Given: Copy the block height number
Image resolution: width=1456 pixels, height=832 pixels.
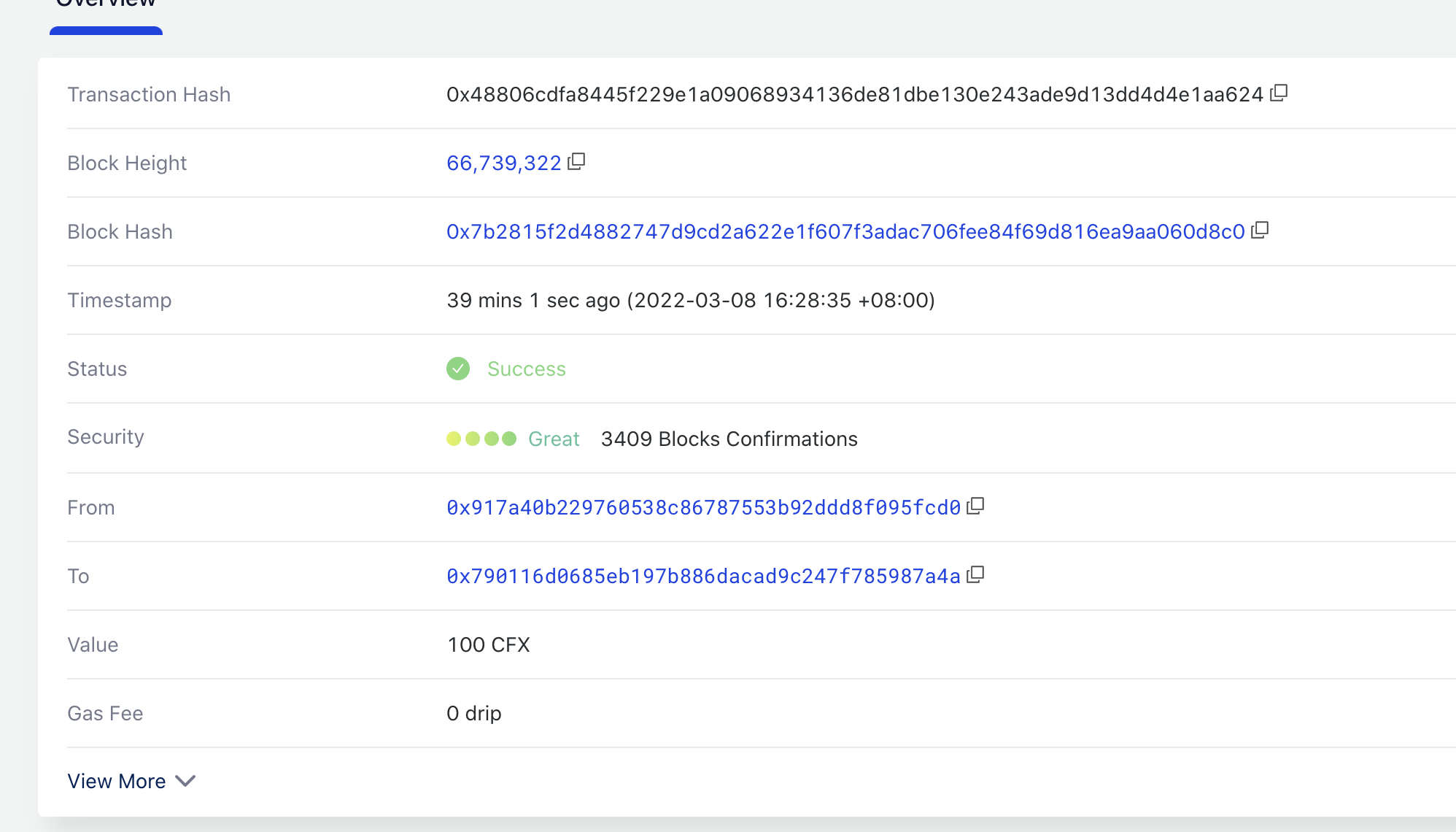Looking at the screenshot, I should pyautogui.click(x=576, y=161).
